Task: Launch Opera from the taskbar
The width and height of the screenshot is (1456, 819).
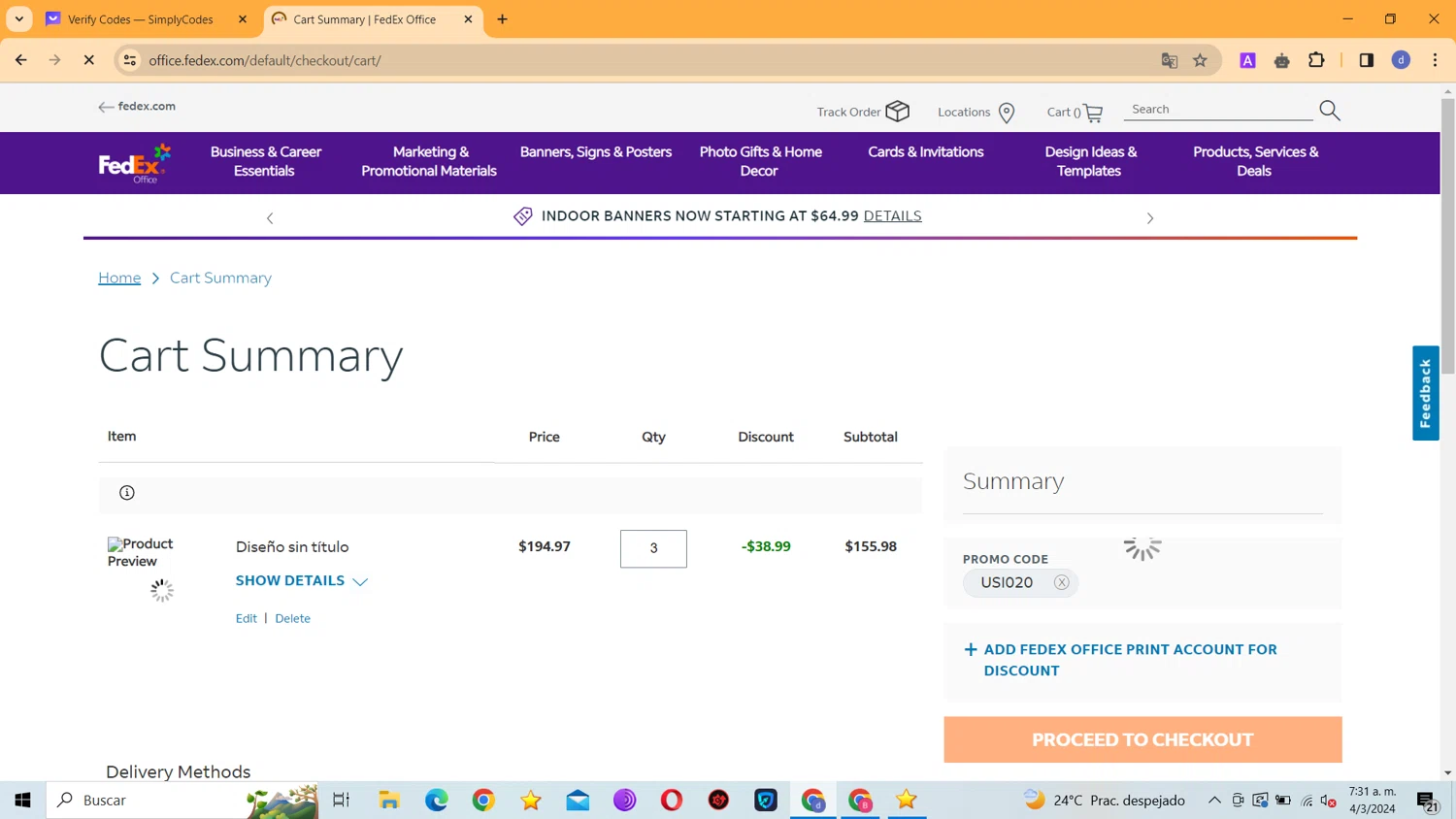Action: [672, 800]
